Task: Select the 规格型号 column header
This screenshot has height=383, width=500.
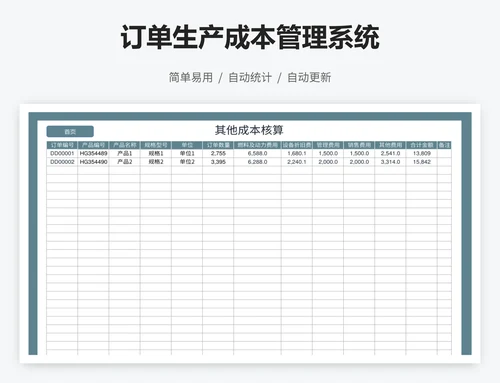Action: [156, 145]
